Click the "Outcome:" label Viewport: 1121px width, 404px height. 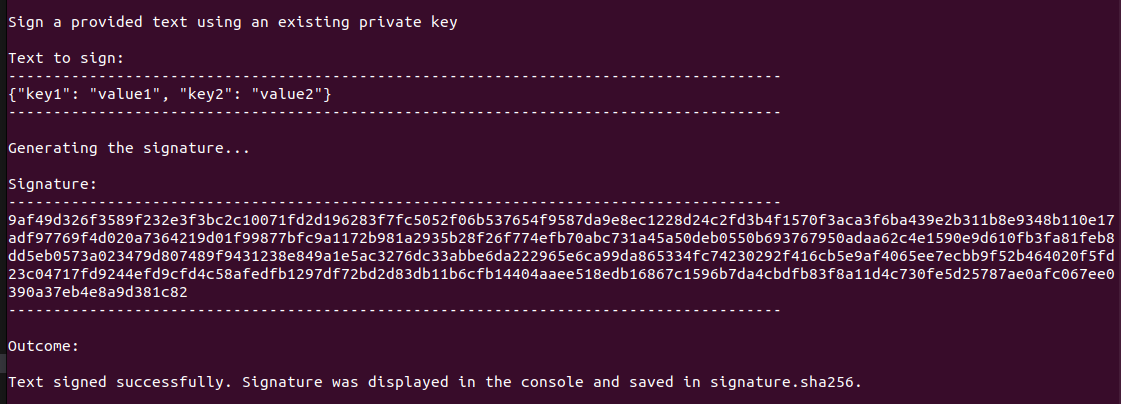(x=43, y=346)
